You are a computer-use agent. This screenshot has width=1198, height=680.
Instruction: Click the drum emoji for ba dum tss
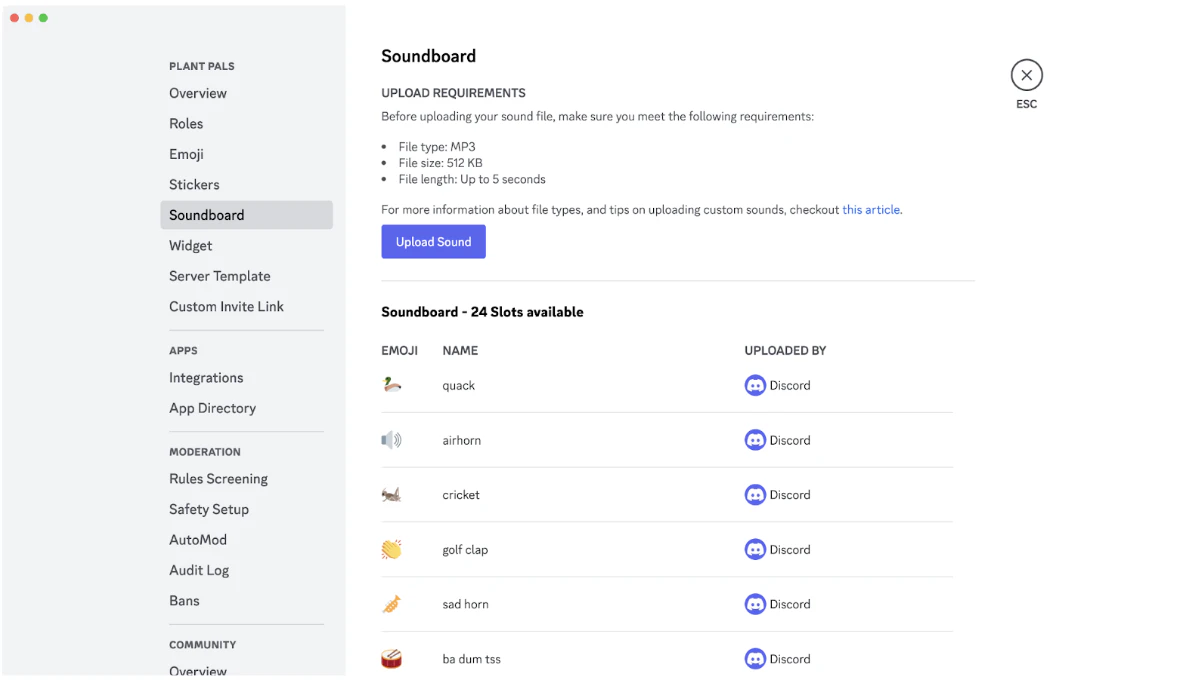pos(391,658)
